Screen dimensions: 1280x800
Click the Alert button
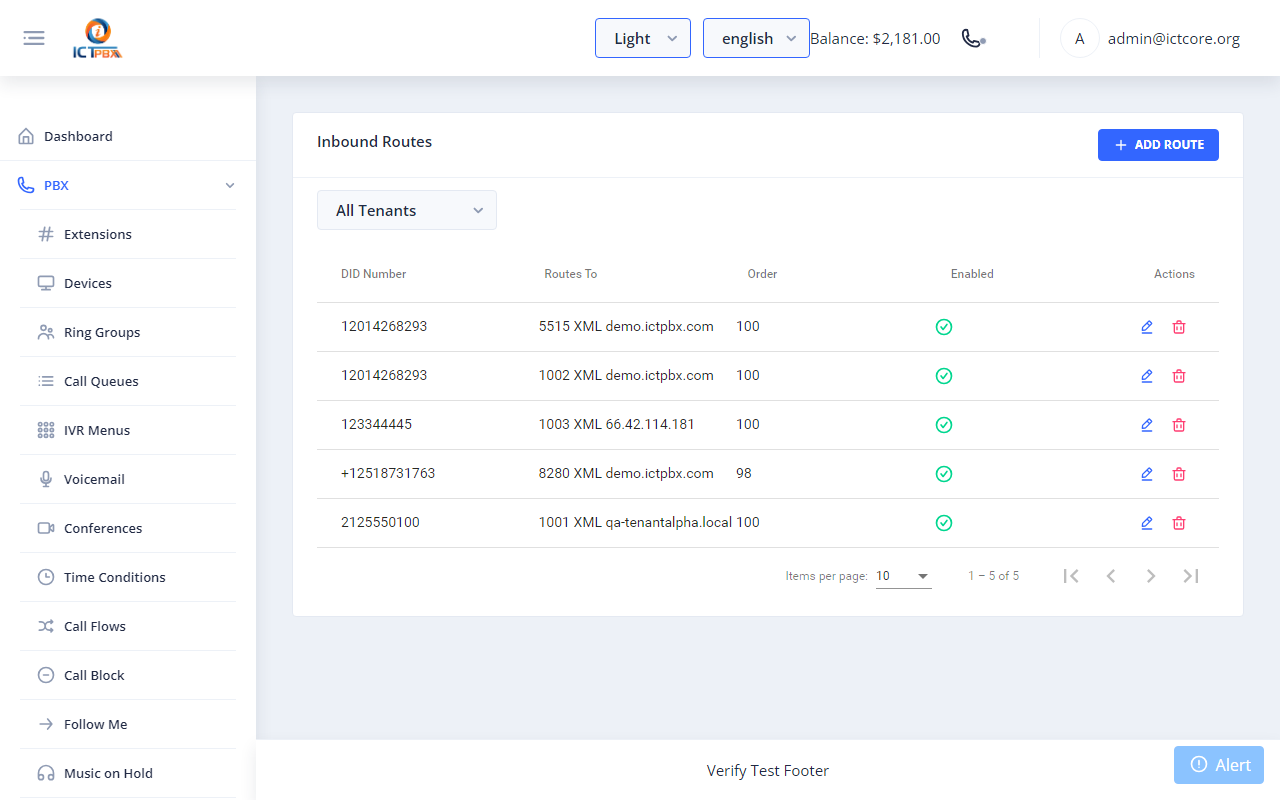(1219, 765)
